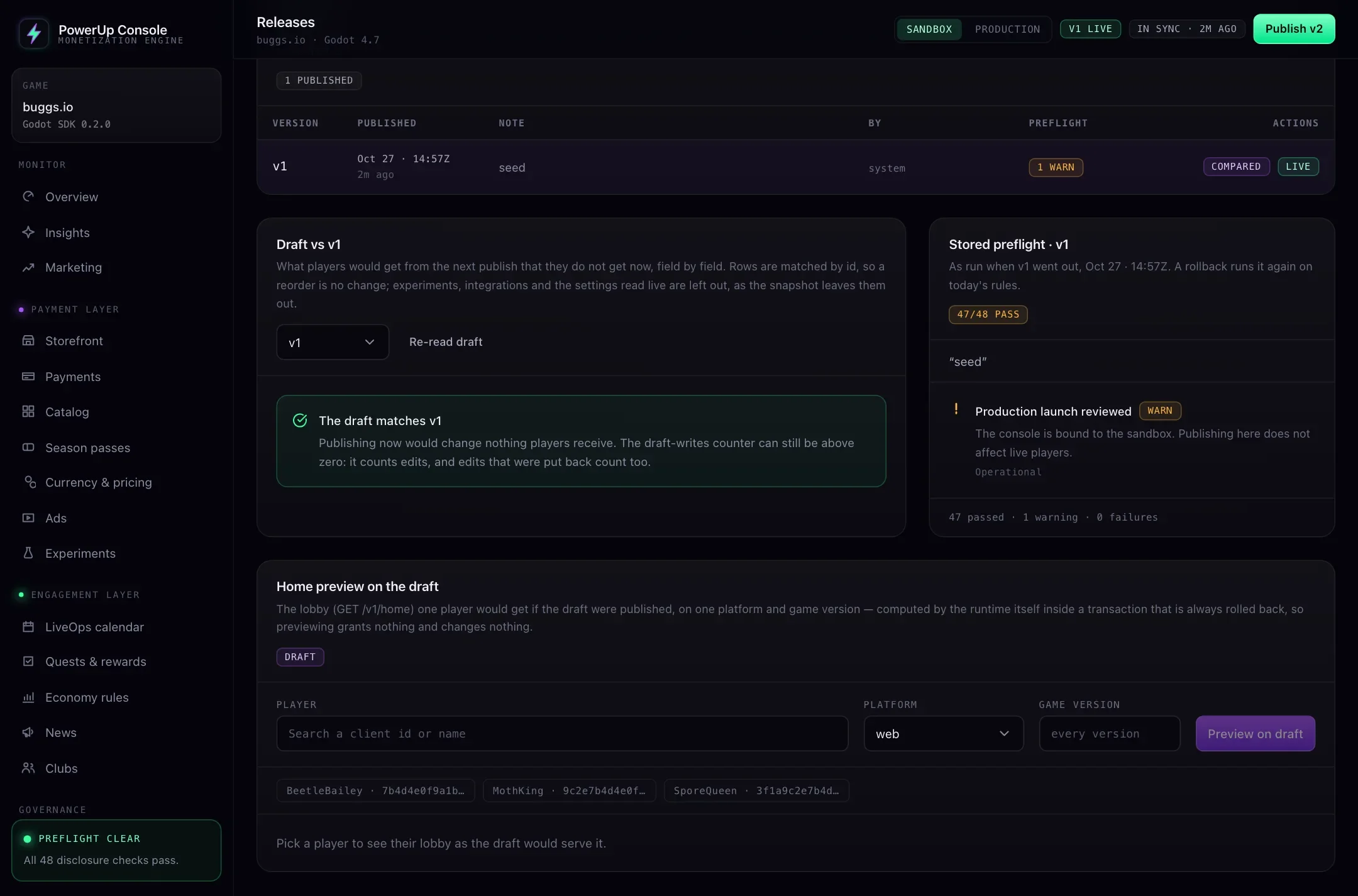
Task: Open the buggs.io game selector card
Action: [x=116, y=106]
